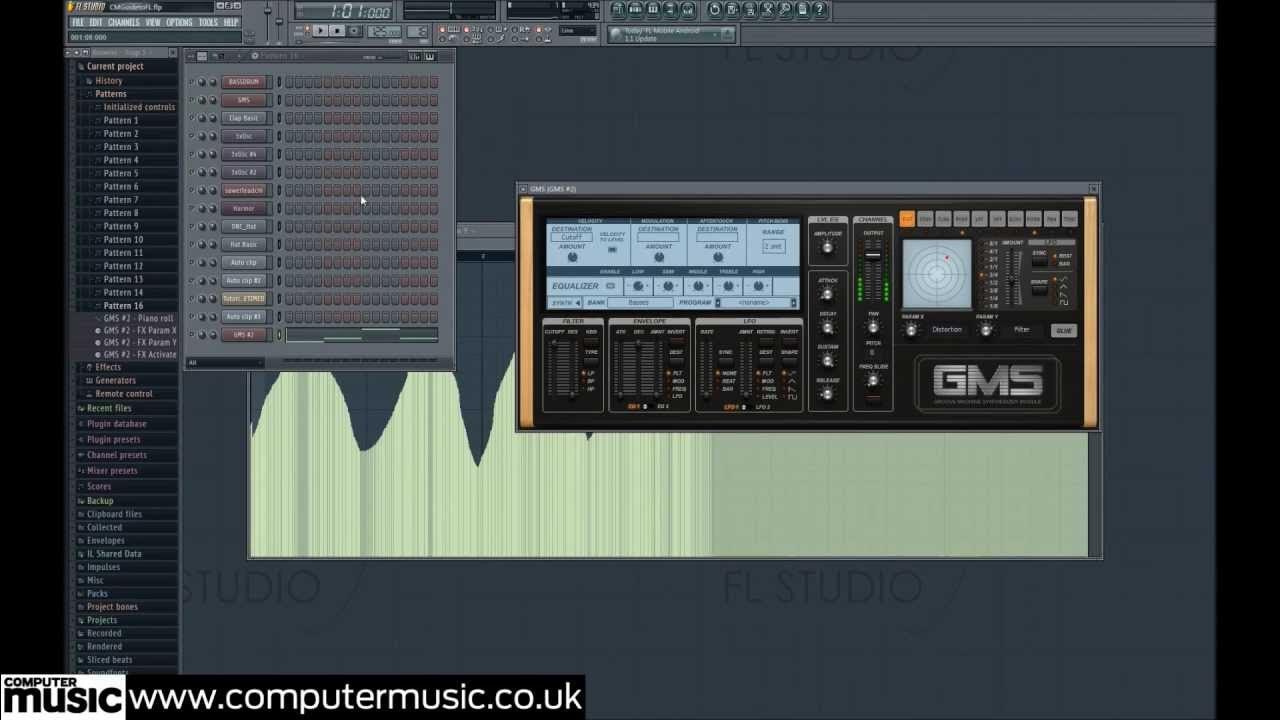
Task: Arm the transport Record button
Action: [354, 30]
